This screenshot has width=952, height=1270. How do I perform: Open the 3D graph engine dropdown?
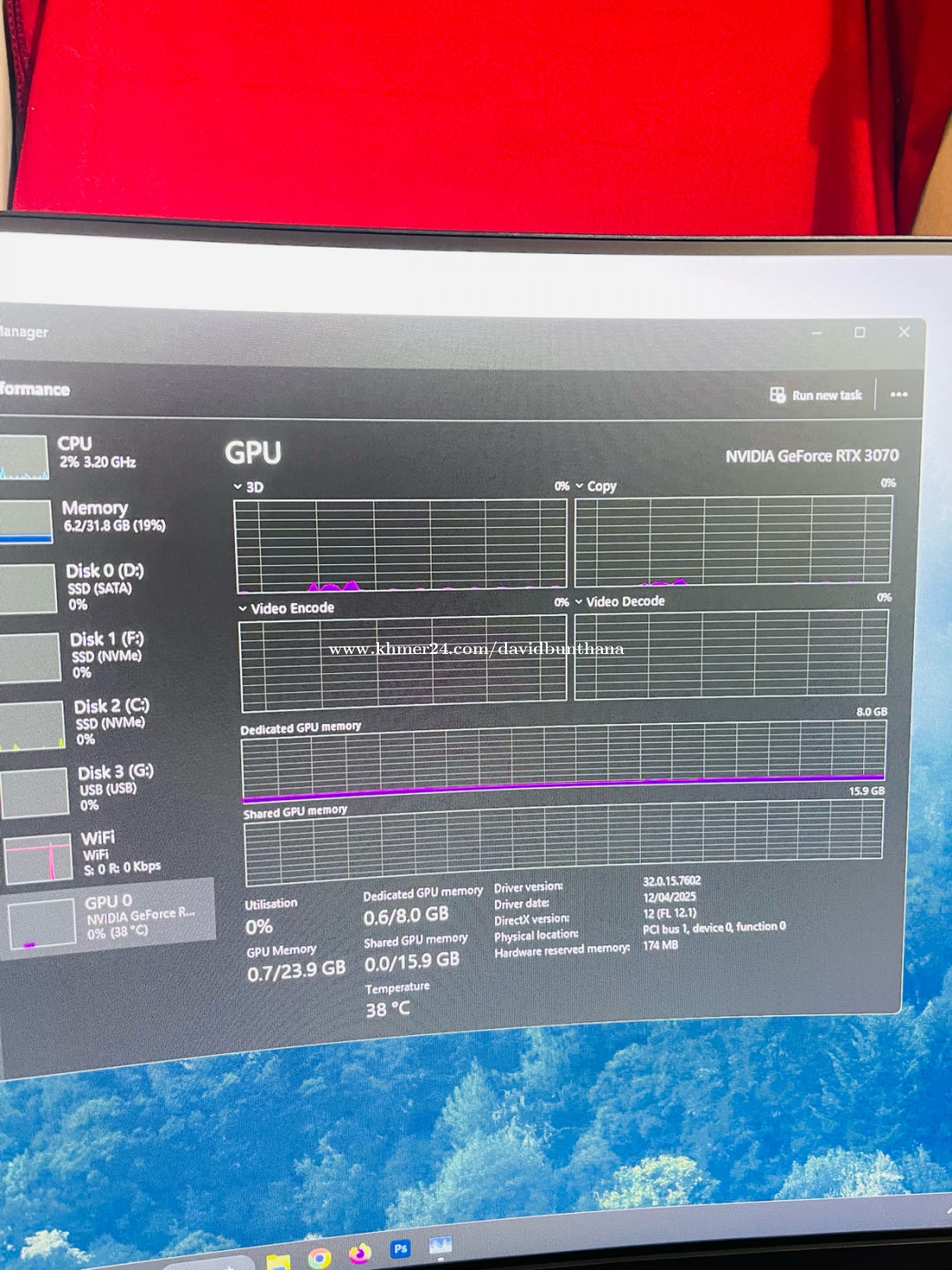click(248, 487)
